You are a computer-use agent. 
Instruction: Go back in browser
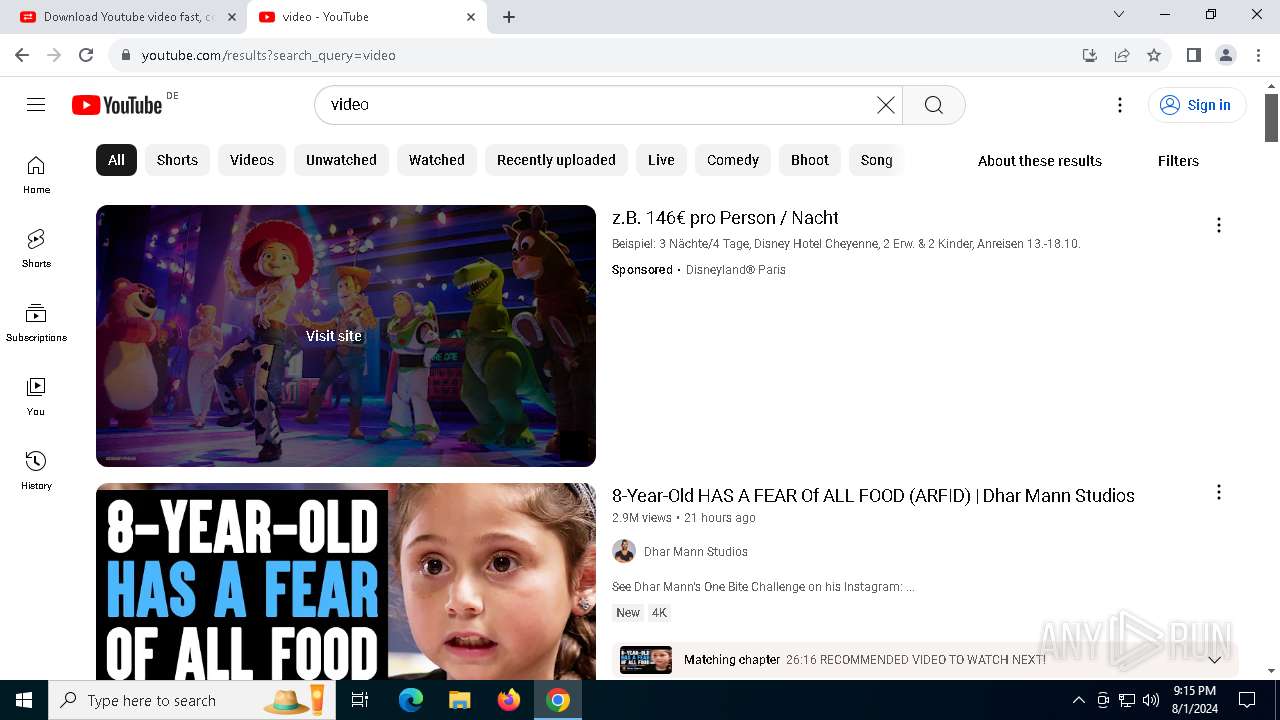22,55
